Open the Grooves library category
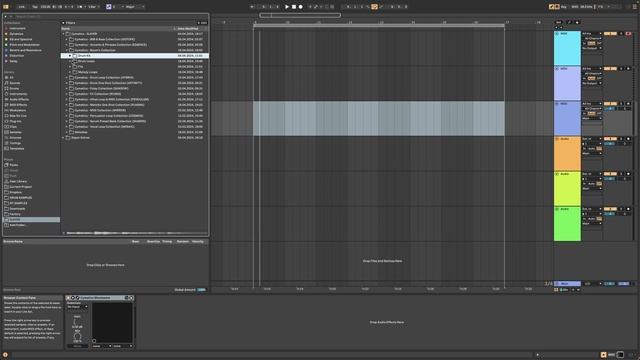The height and width of the screenshot is (360, 640). coord(16,138)
